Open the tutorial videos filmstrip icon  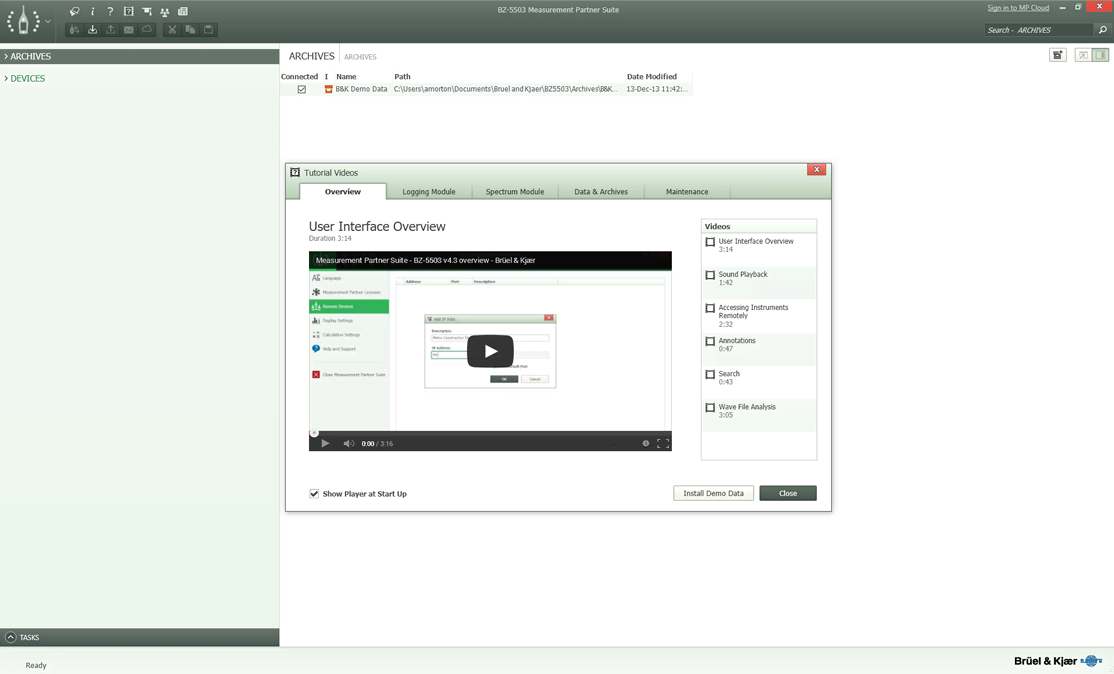[x=128, y=12]
